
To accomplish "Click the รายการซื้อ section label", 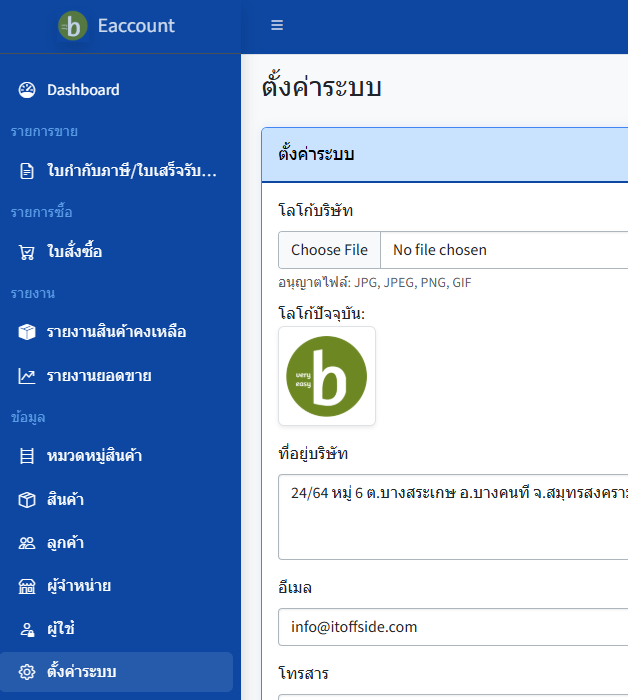I will (x=42, y=212).
